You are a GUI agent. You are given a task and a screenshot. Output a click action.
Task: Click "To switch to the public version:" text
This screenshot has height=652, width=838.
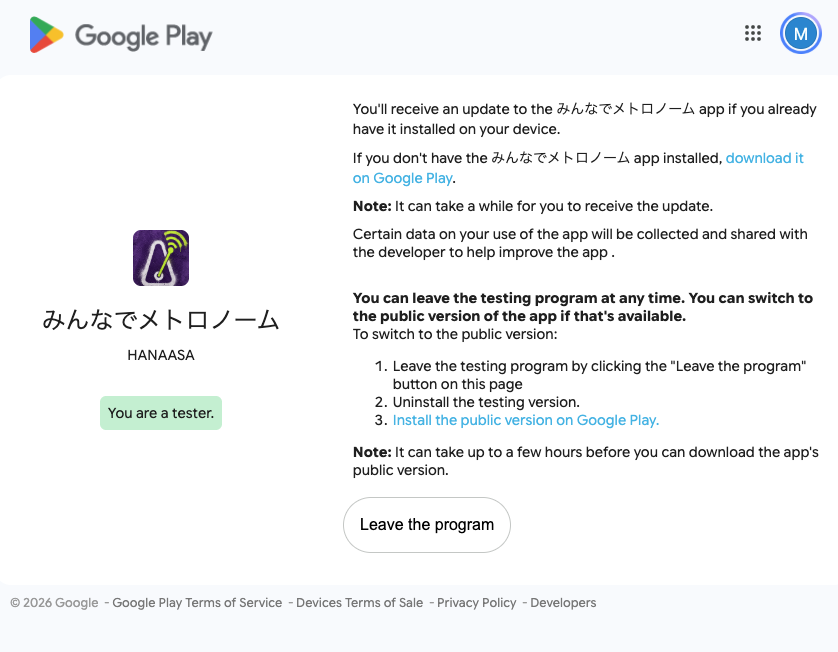point(455,334)
